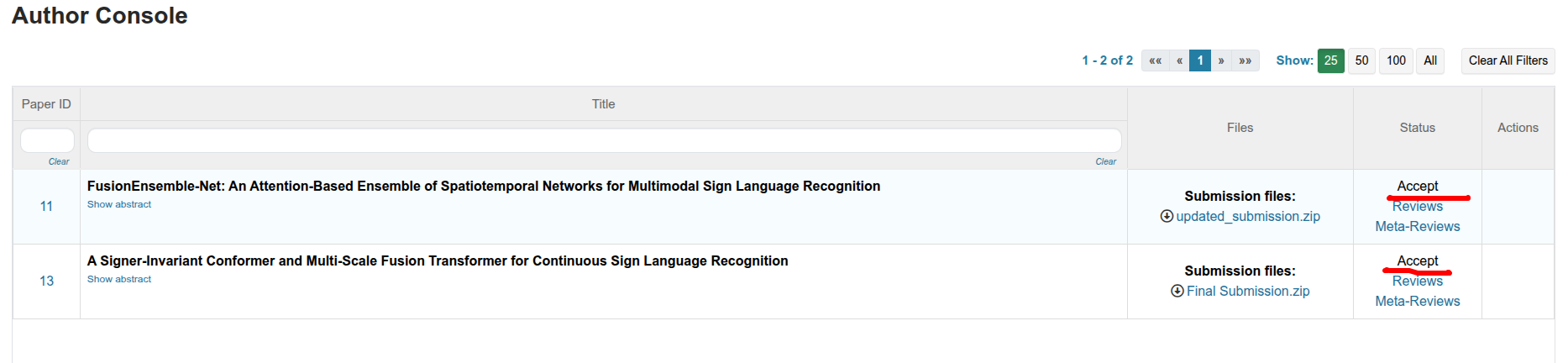Focus the Title filter field
This screenshot has width=1568, height=363.
[x=604, y=140]
